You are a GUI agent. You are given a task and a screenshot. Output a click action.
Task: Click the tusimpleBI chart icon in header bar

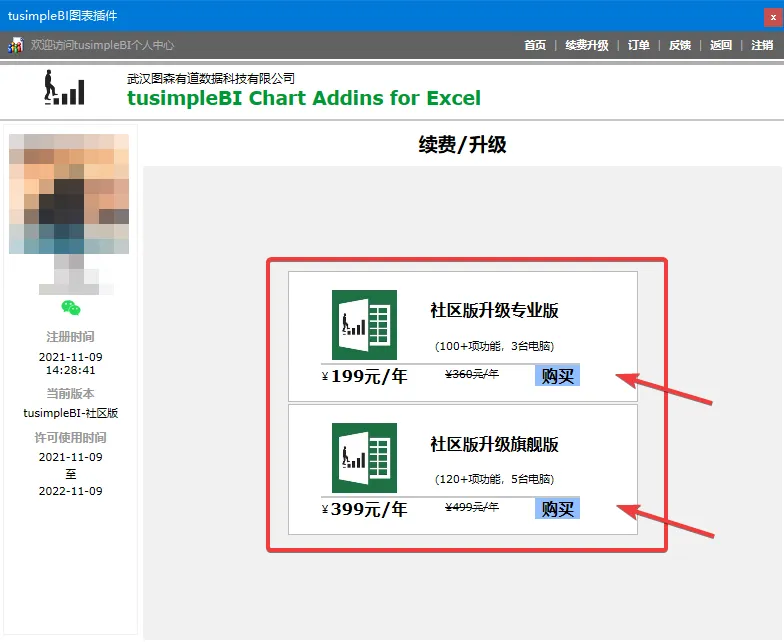click(16, 46)
